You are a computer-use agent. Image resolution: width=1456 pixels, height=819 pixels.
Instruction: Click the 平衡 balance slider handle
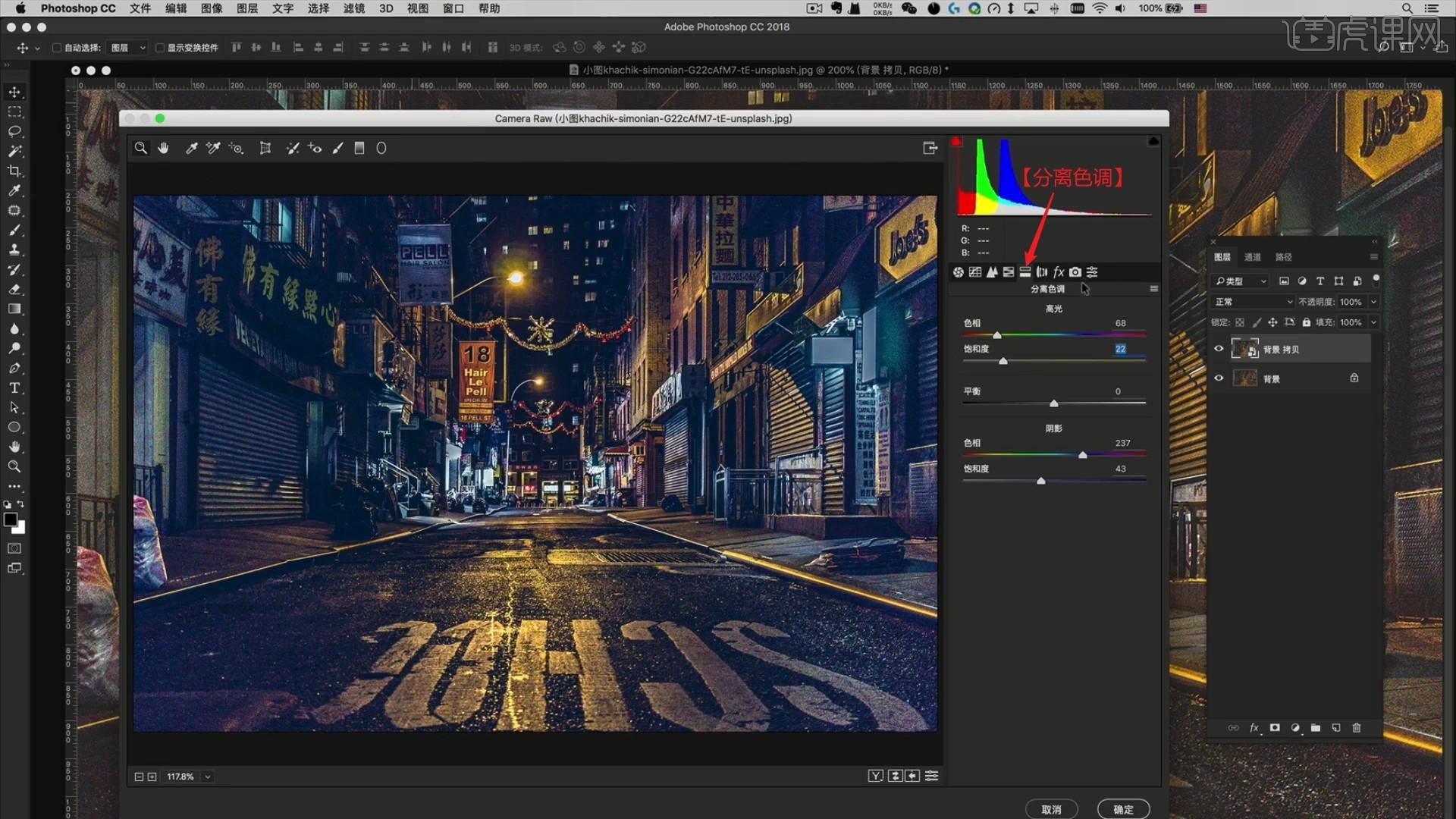pyautogui.click(x=1053, y=403)
